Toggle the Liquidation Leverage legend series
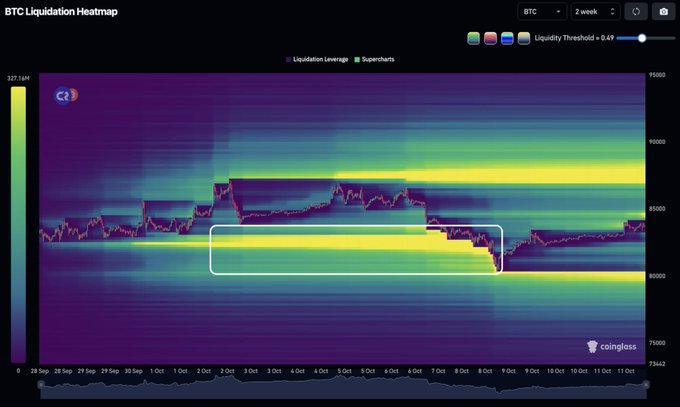 (x=317, y=59)
